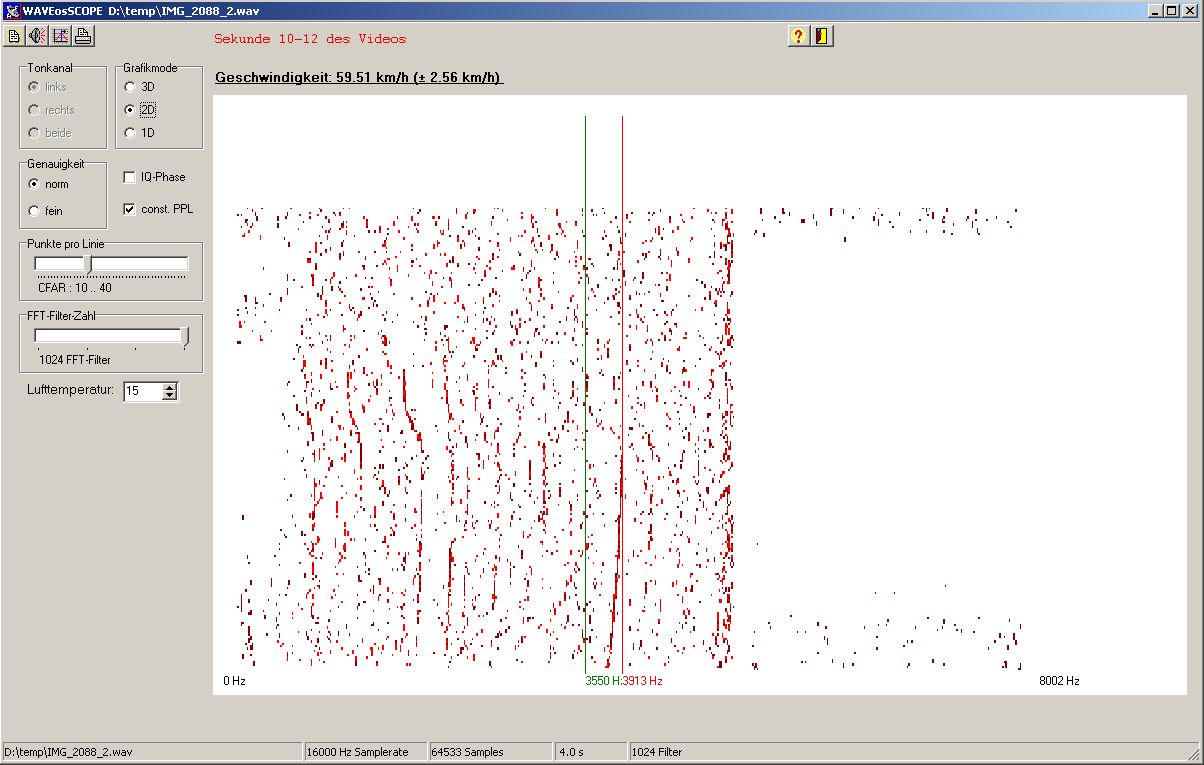
Task: Click the red 3913 Hz frequency marker label
Action: 642,681
